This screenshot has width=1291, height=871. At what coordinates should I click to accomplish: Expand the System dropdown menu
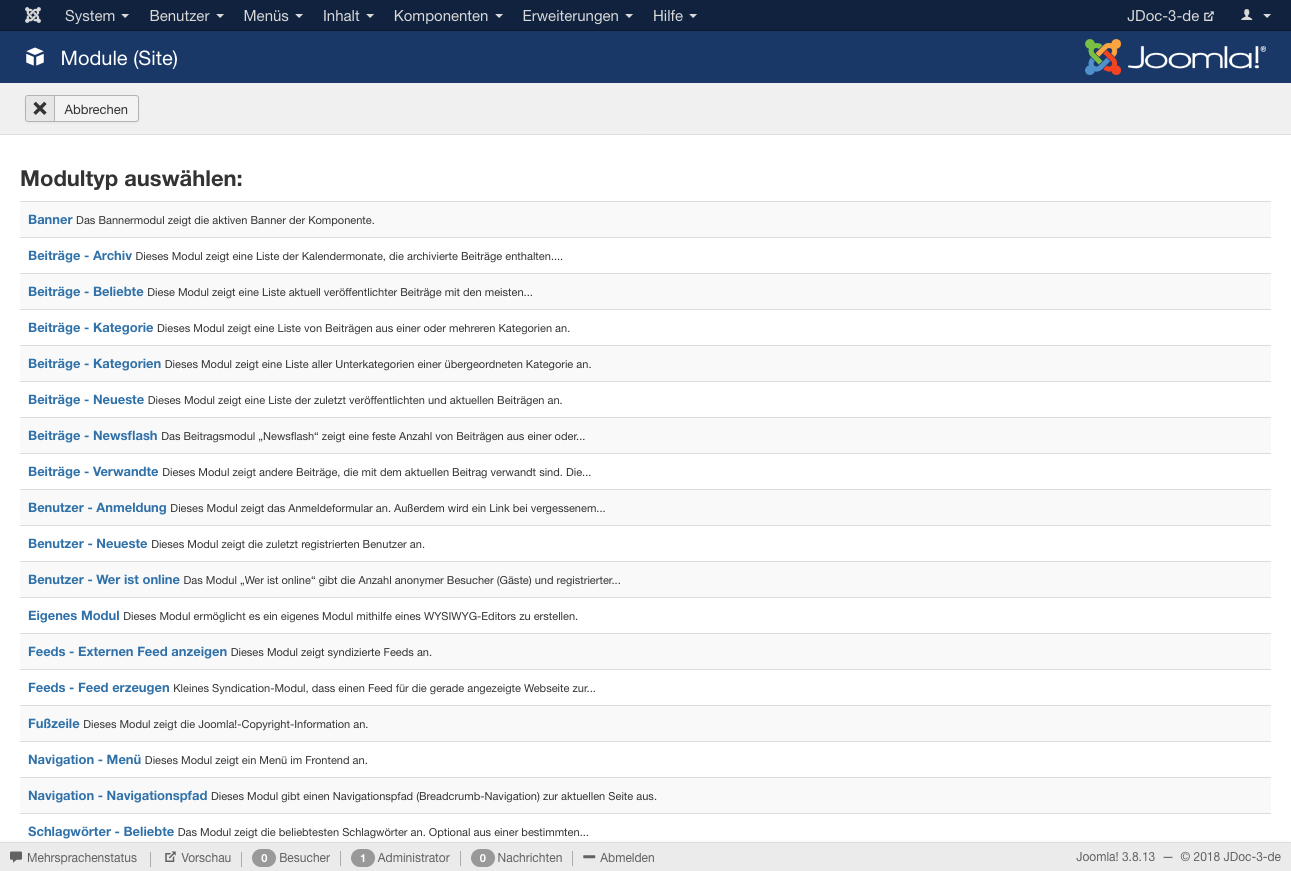(x=96, y=16)
